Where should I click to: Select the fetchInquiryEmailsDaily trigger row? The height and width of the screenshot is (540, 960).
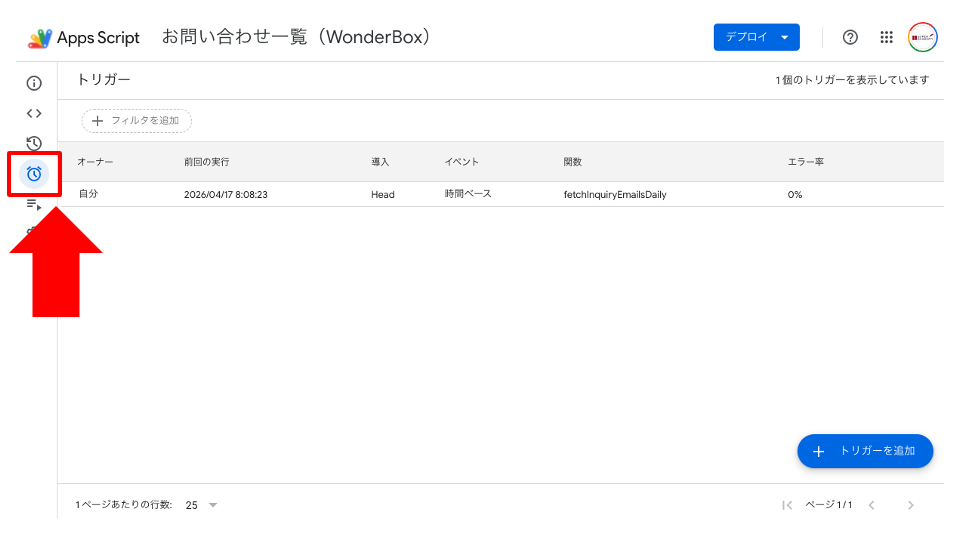click(x=501, y=194)
